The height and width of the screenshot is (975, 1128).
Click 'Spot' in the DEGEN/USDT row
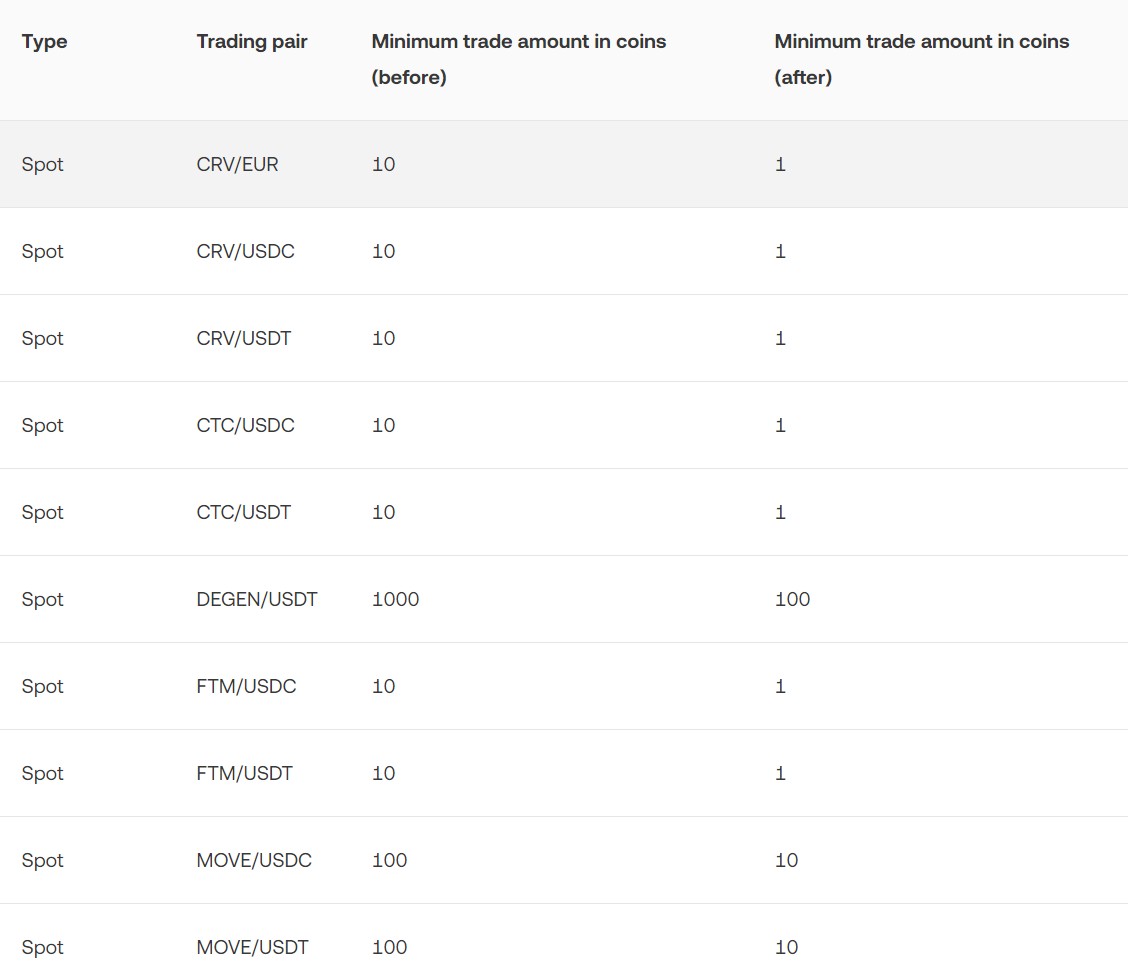[42, 600]
